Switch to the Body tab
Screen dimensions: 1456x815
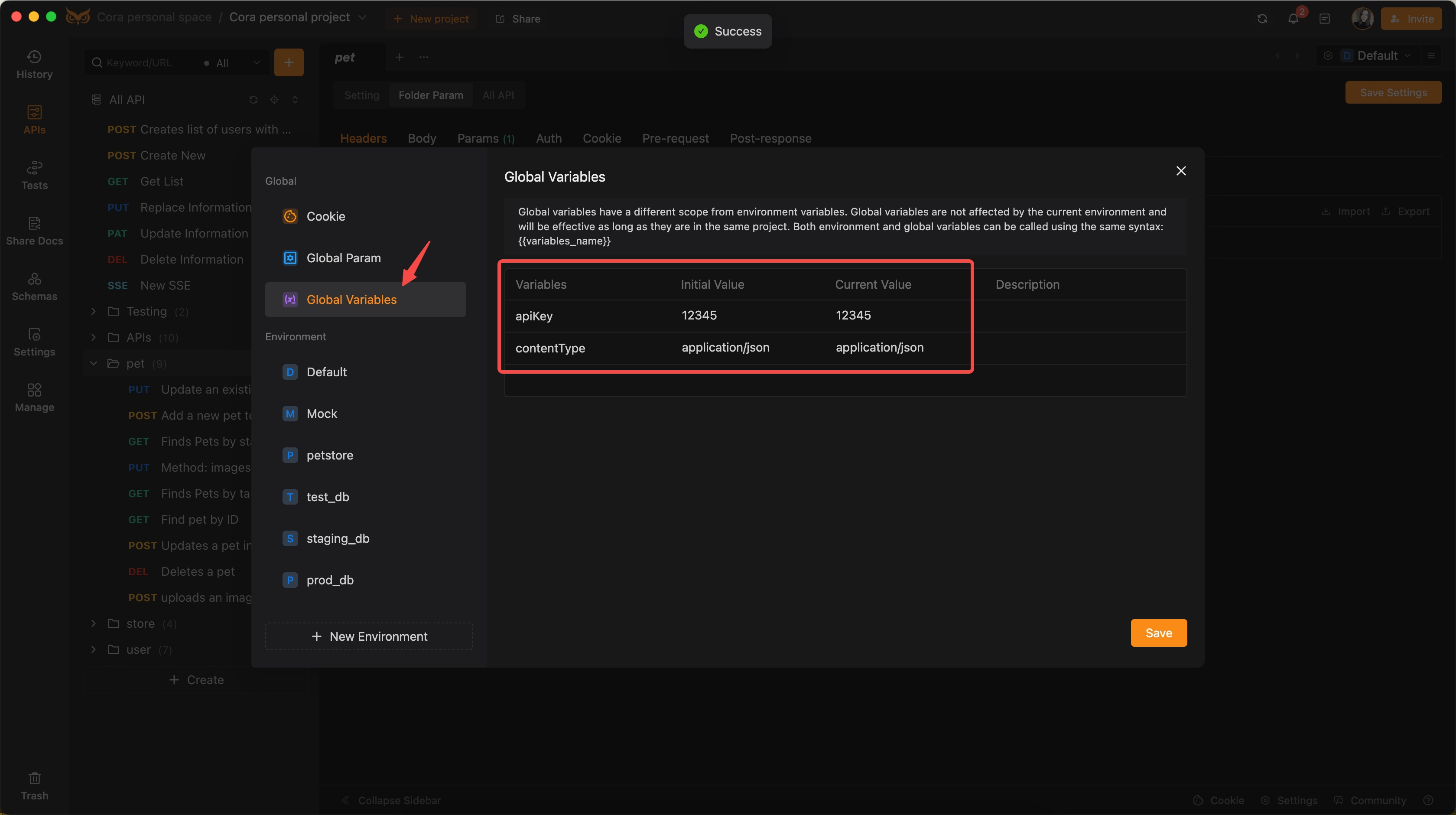click(421, 138)
